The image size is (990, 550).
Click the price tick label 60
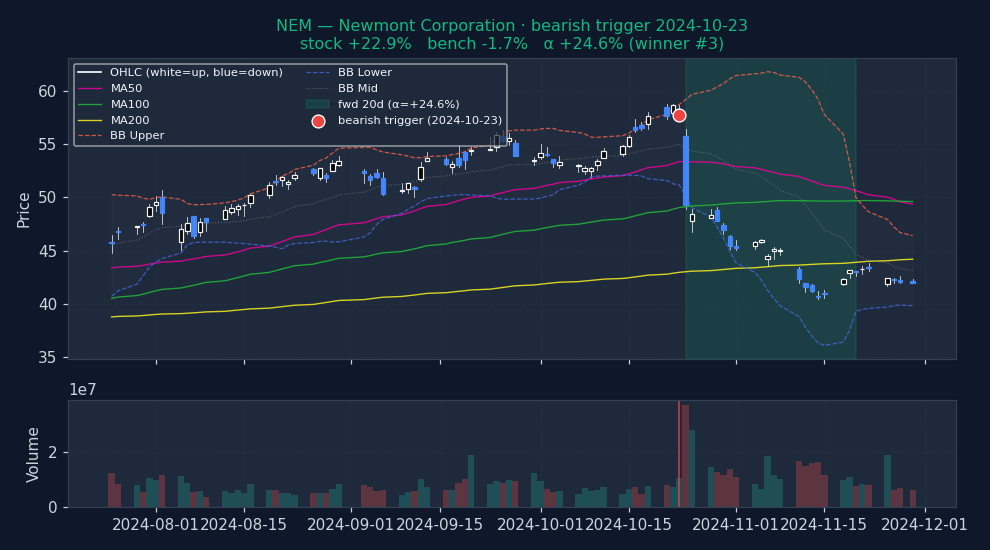47,91
